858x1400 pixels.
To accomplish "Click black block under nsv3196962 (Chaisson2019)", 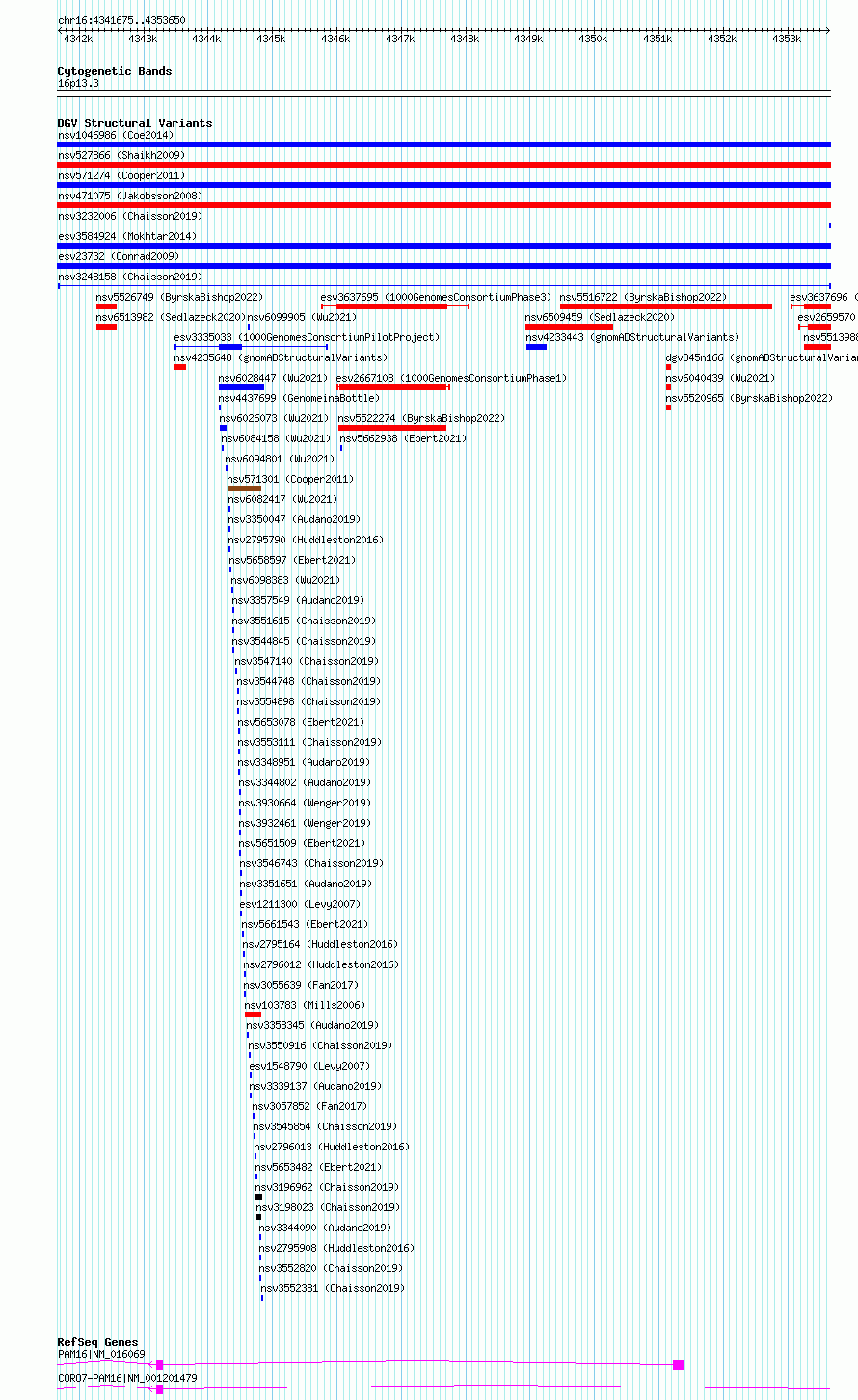I will click(x=258, y=1197).
